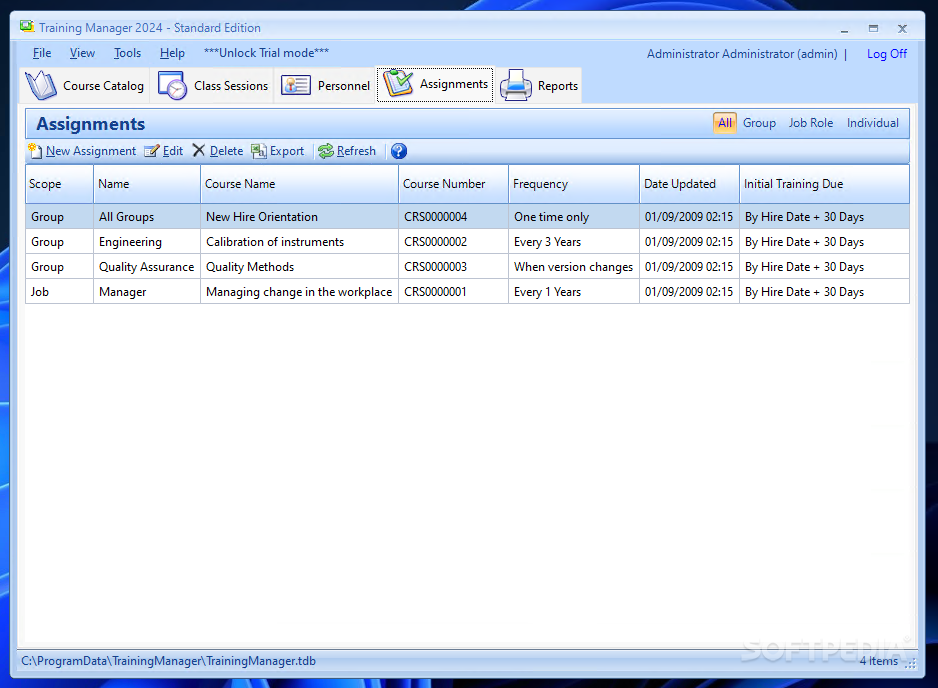Sort by the Frequency column header
Screen dimensions: 938x688
tap(574, 184)
